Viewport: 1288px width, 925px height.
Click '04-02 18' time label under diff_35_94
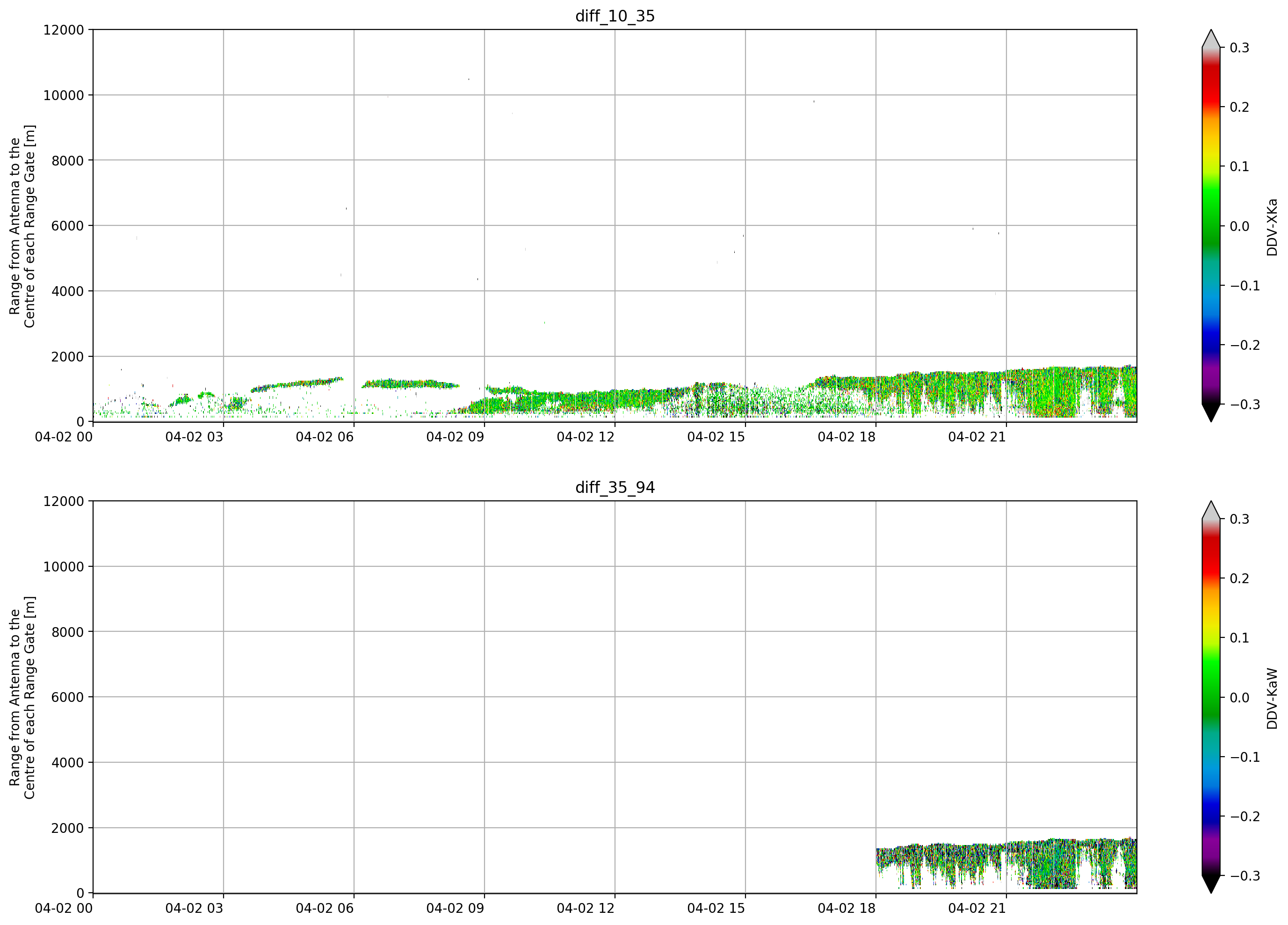(x=847, y=908)
